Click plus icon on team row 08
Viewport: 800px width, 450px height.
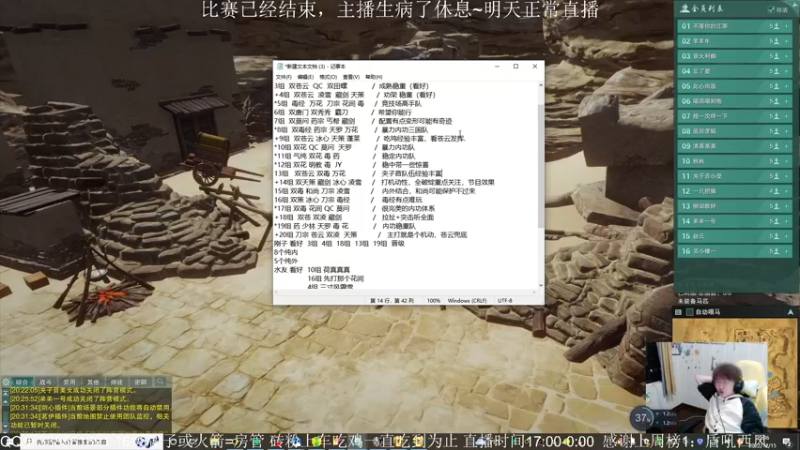click(786, 131)
